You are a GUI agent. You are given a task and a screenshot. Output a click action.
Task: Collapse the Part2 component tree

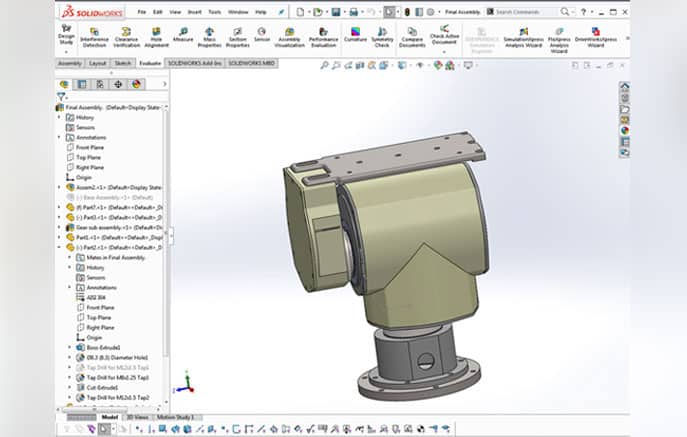point(60,248)
